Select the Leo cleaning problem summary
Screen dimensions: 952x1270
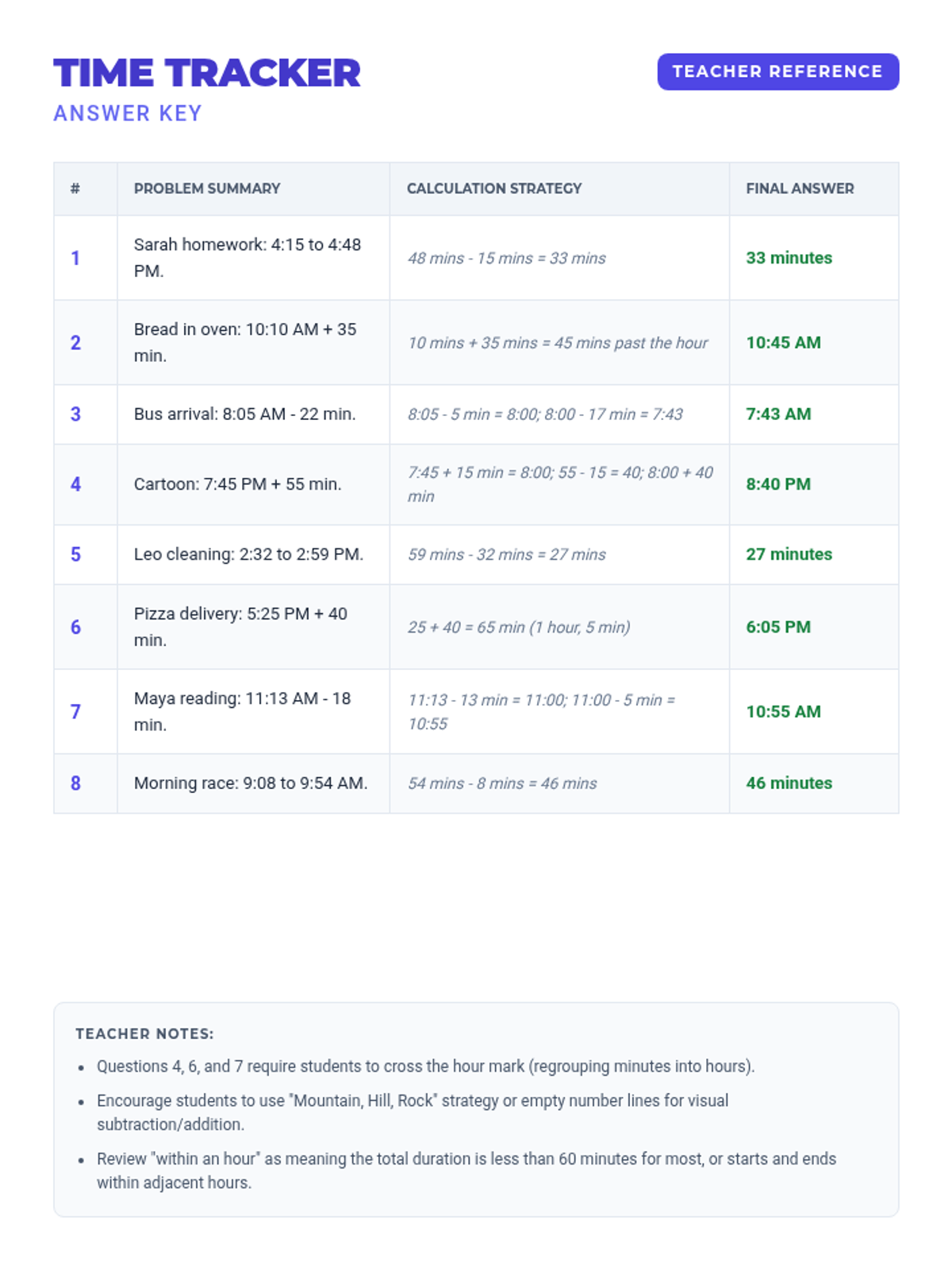(x=248, y=554)
